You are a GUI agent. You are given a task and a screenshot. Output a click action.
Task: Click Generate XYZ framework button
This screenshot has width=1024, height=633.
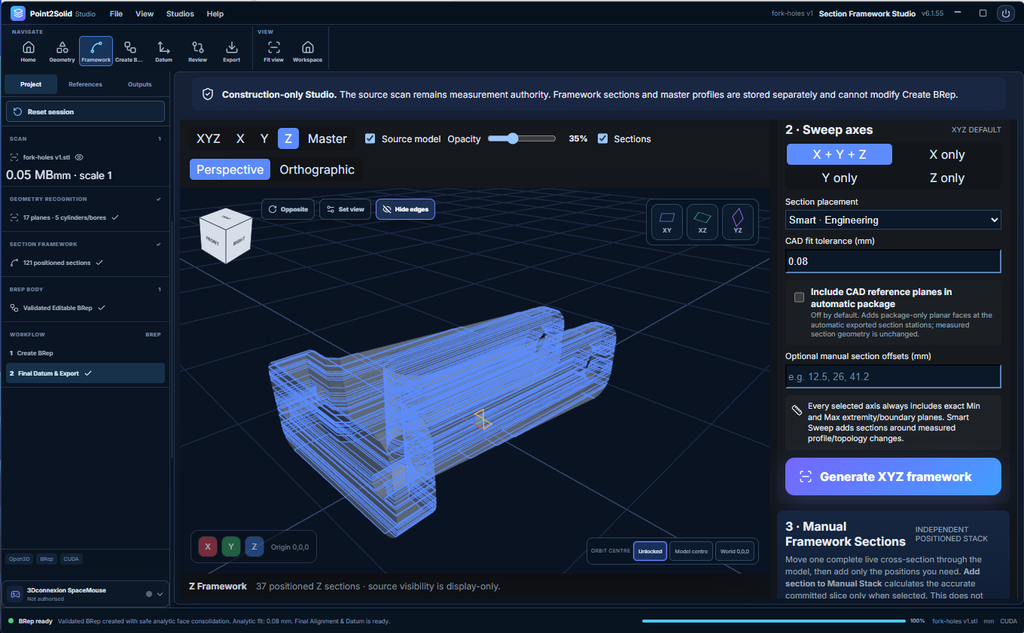[893, 477]
